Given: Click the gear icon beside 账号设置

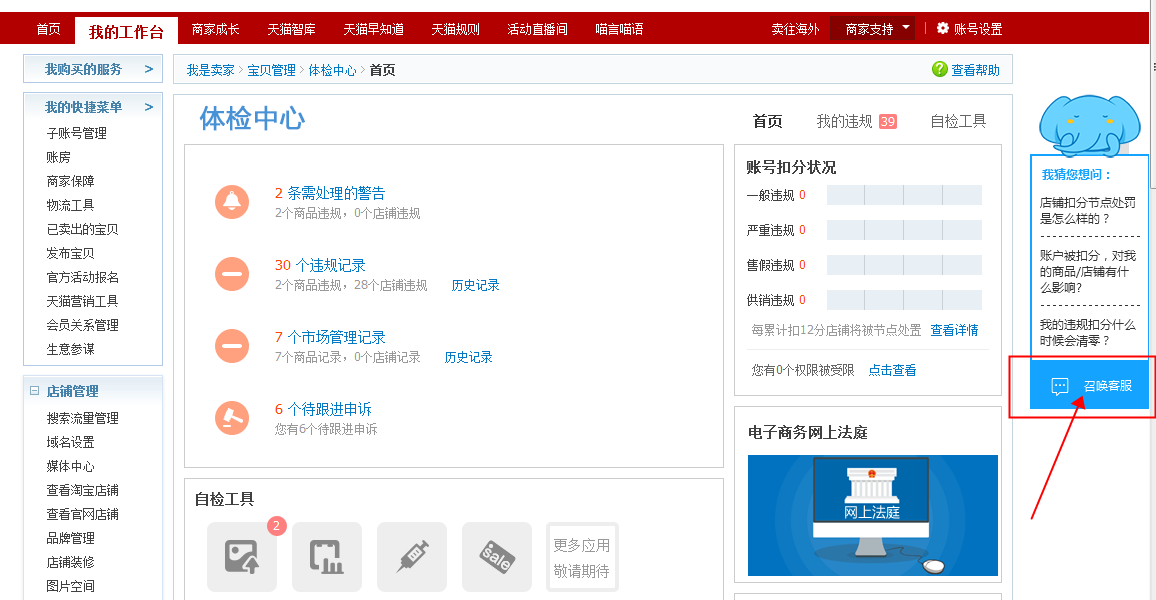Looking at the screenshot, I should point(942,28).
